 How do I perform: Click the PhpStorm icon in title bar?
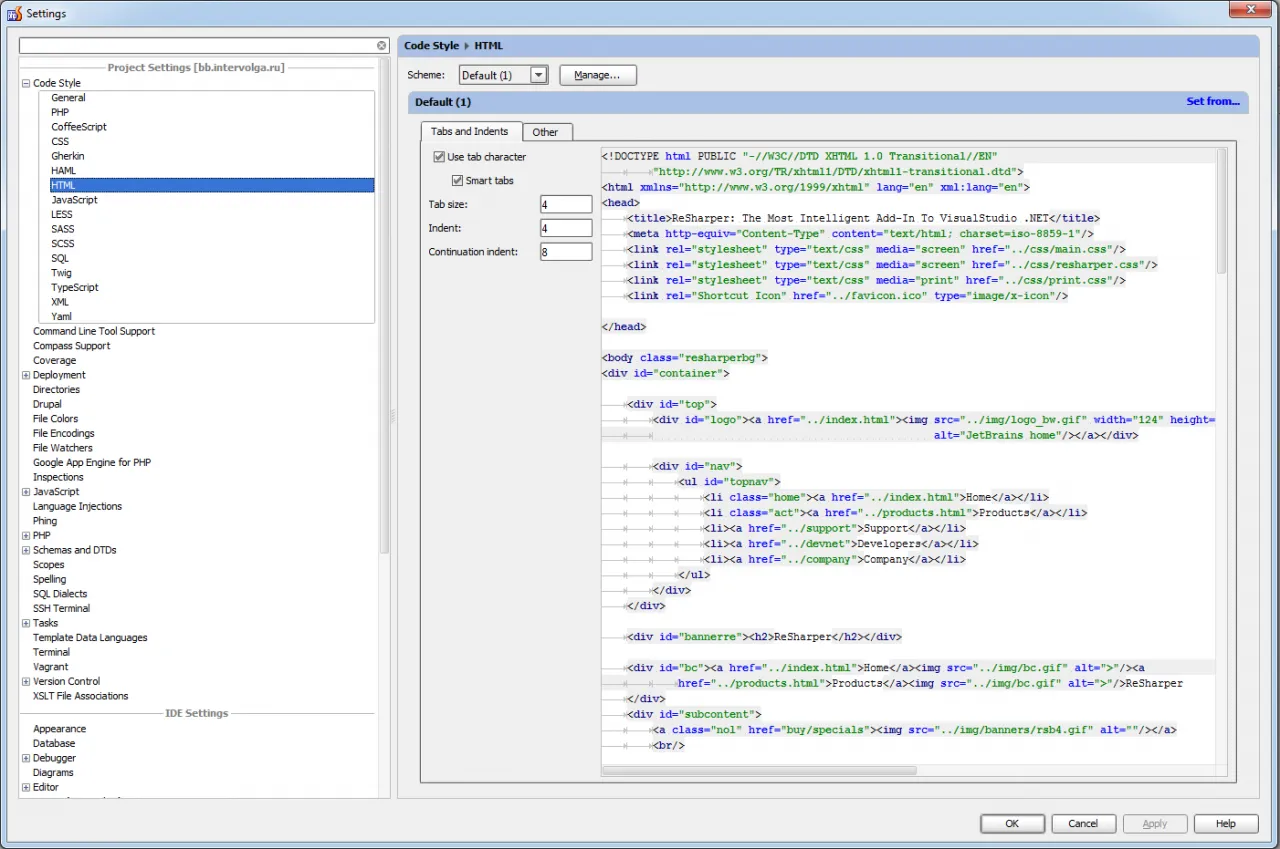(x=14, y=13)
